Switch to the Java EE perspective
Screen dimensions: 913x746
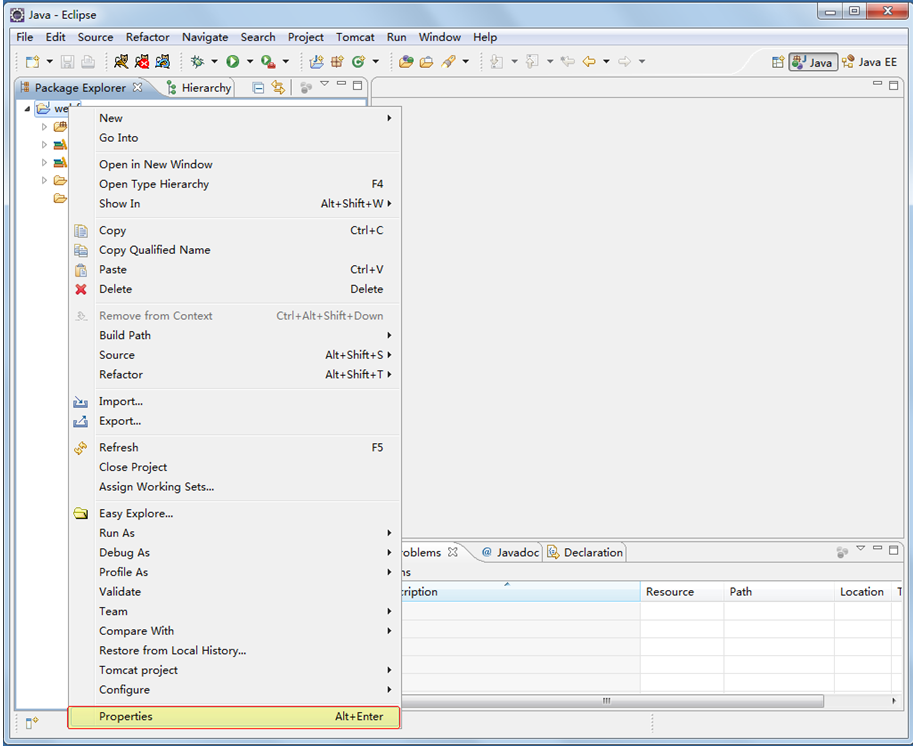tap(870, 62)
